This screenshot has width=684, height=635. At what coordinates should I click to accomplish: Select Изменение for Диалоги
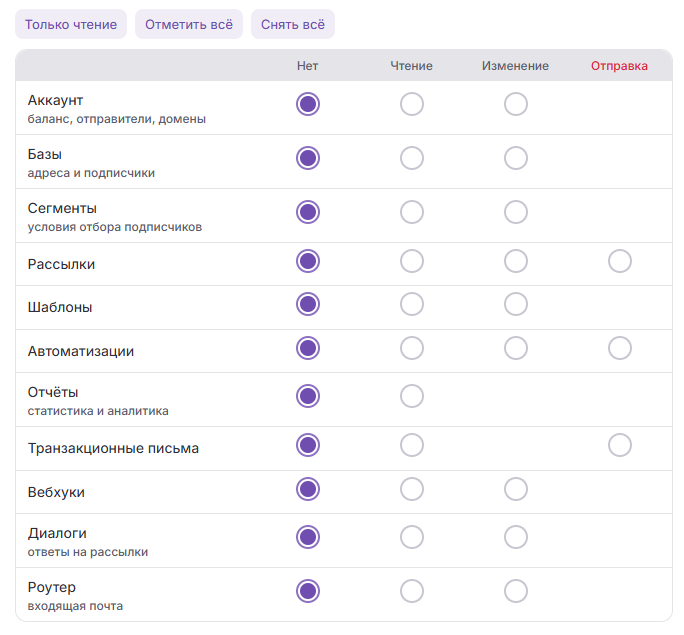[516, 537]
